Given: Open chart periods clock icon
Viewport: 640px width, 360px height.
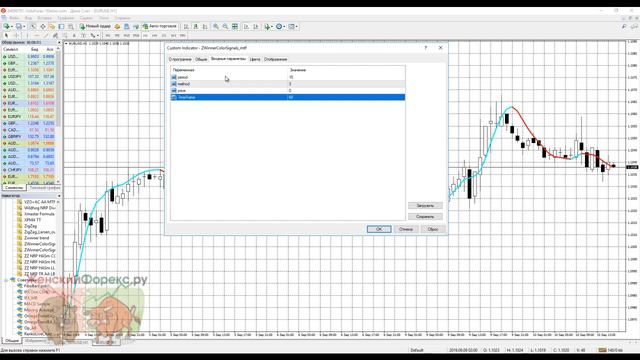Looking at the screenshot, I should (279, 26).
